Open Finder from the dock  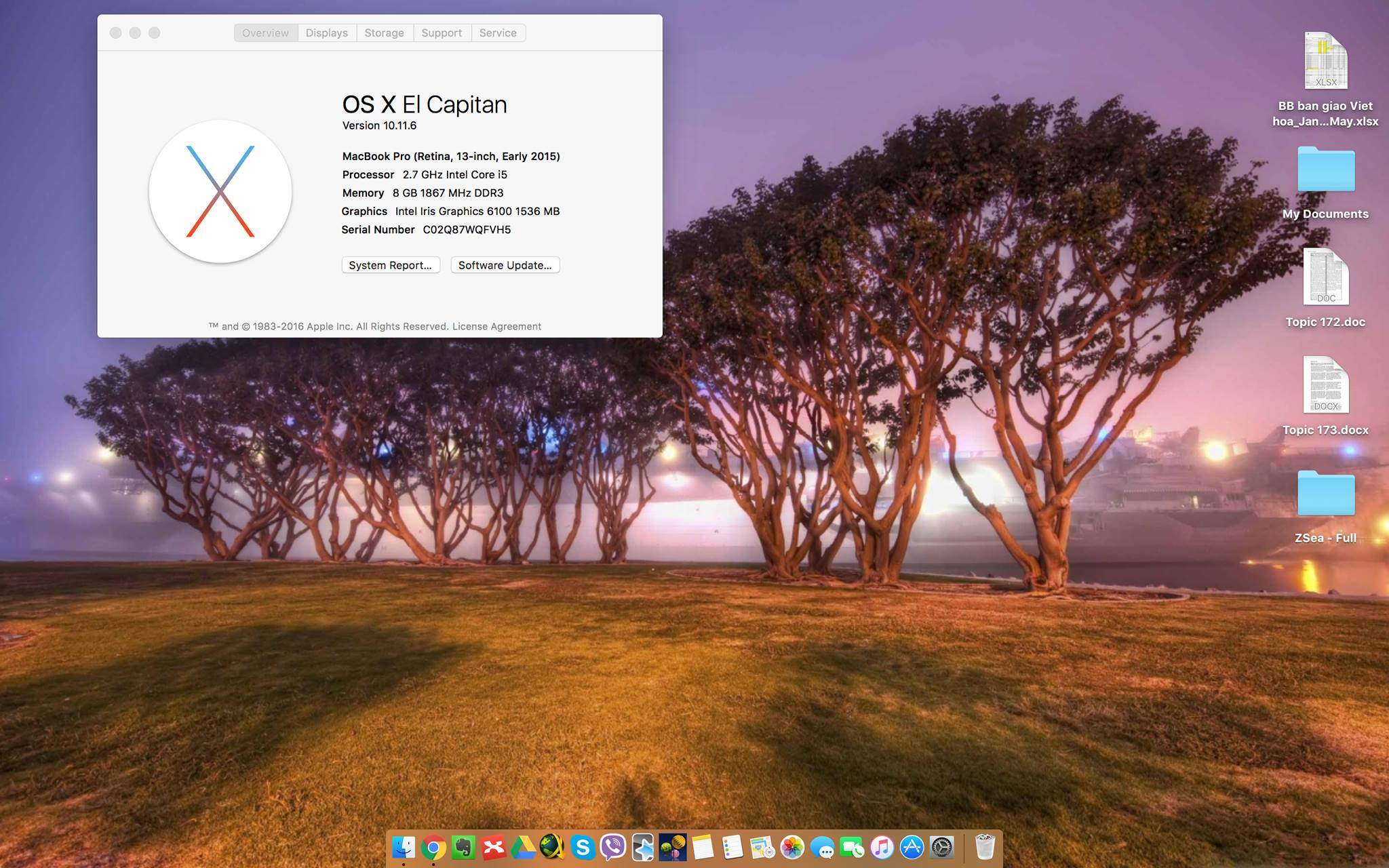(x=404, y=847)
